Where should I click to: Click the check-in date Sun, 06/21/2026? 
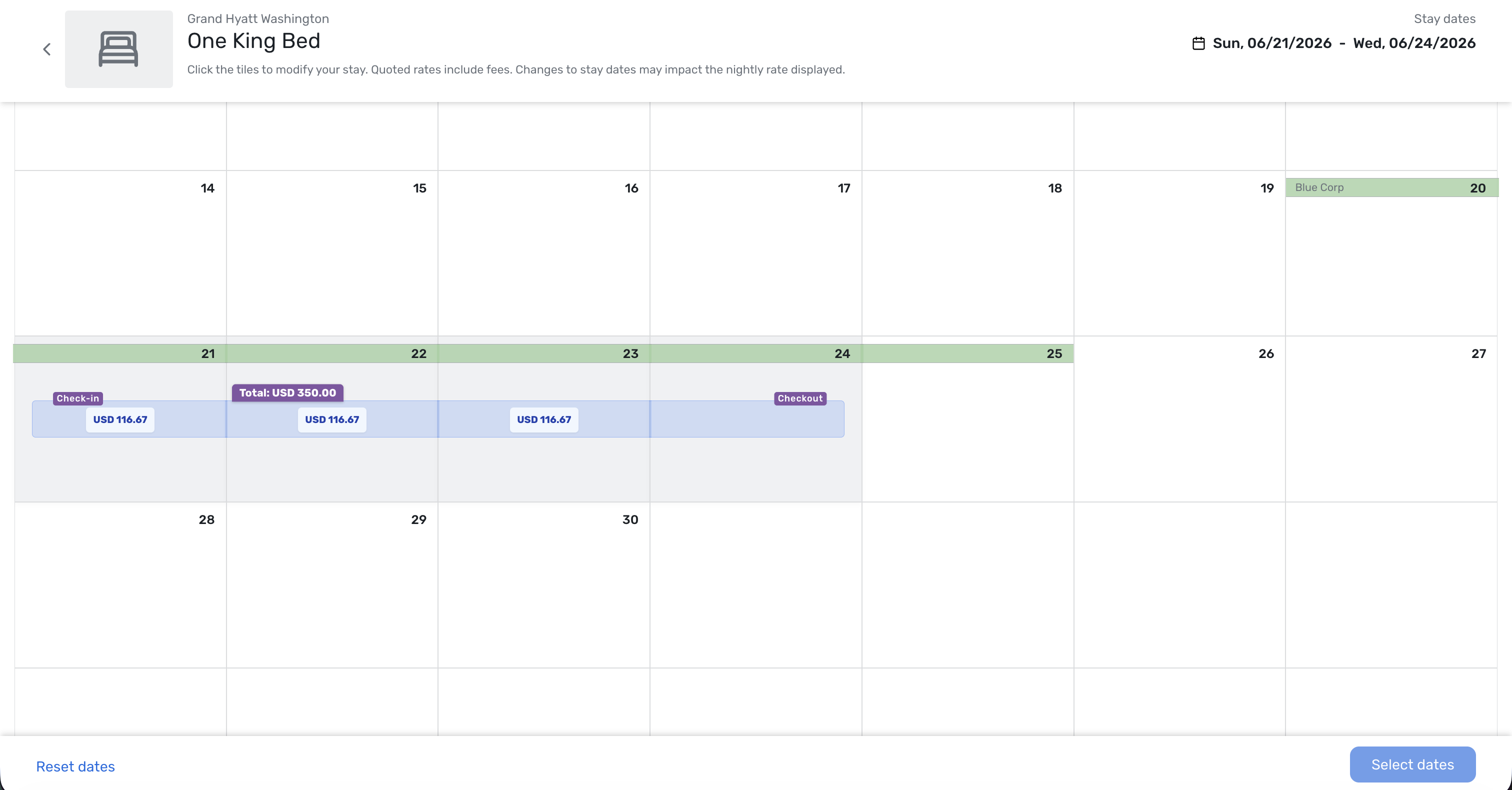(1272, 43)
